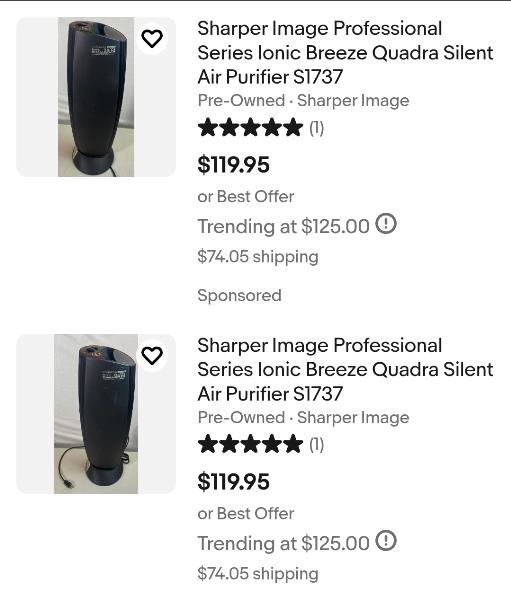Open trending price info on second listing
This screenshot has height=600, width=511.
click(386, 541)
